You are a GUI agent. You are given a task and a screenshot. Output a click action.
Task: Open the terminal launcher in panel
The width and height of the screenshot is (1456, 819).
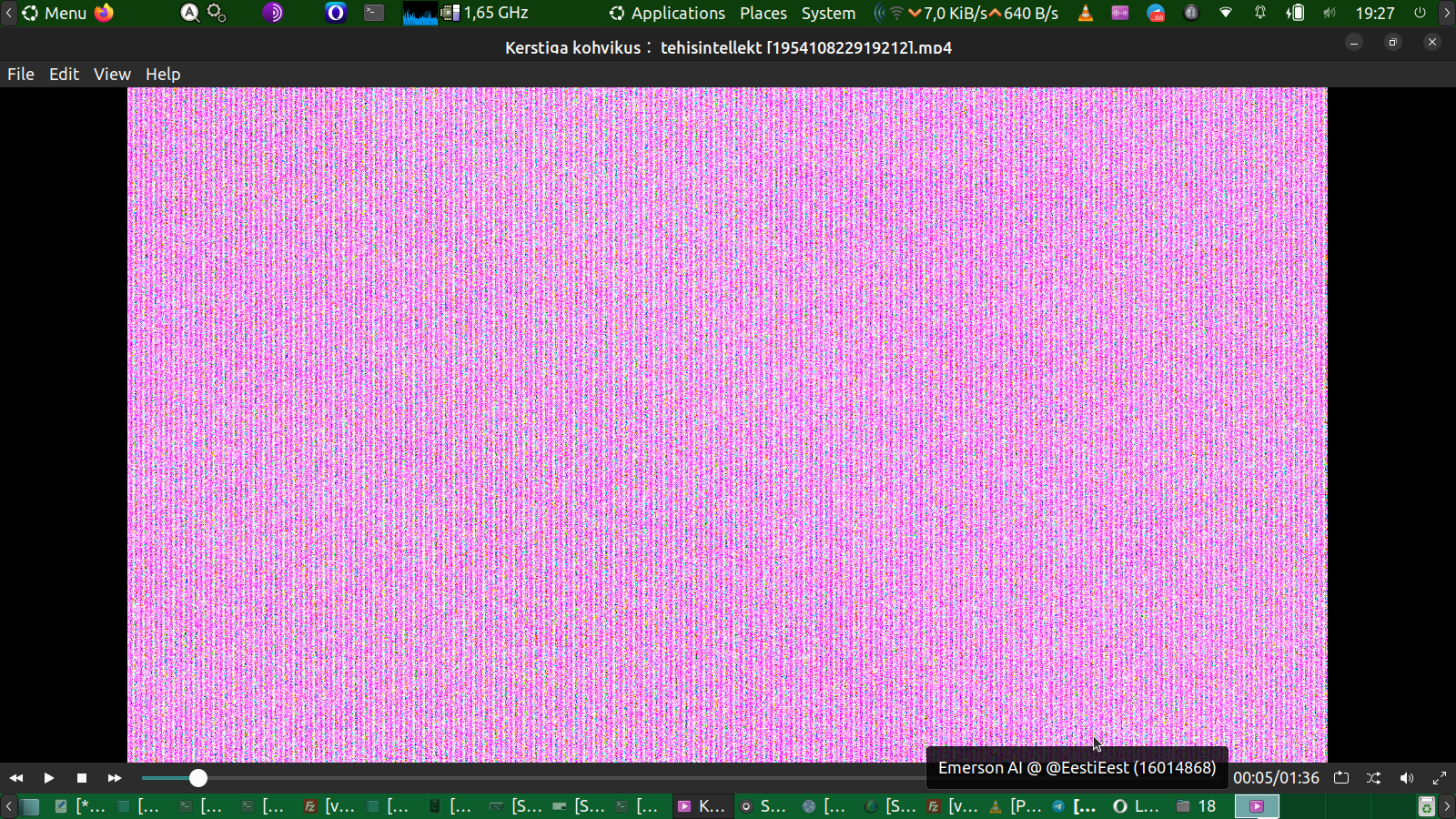tap(374, 13)
